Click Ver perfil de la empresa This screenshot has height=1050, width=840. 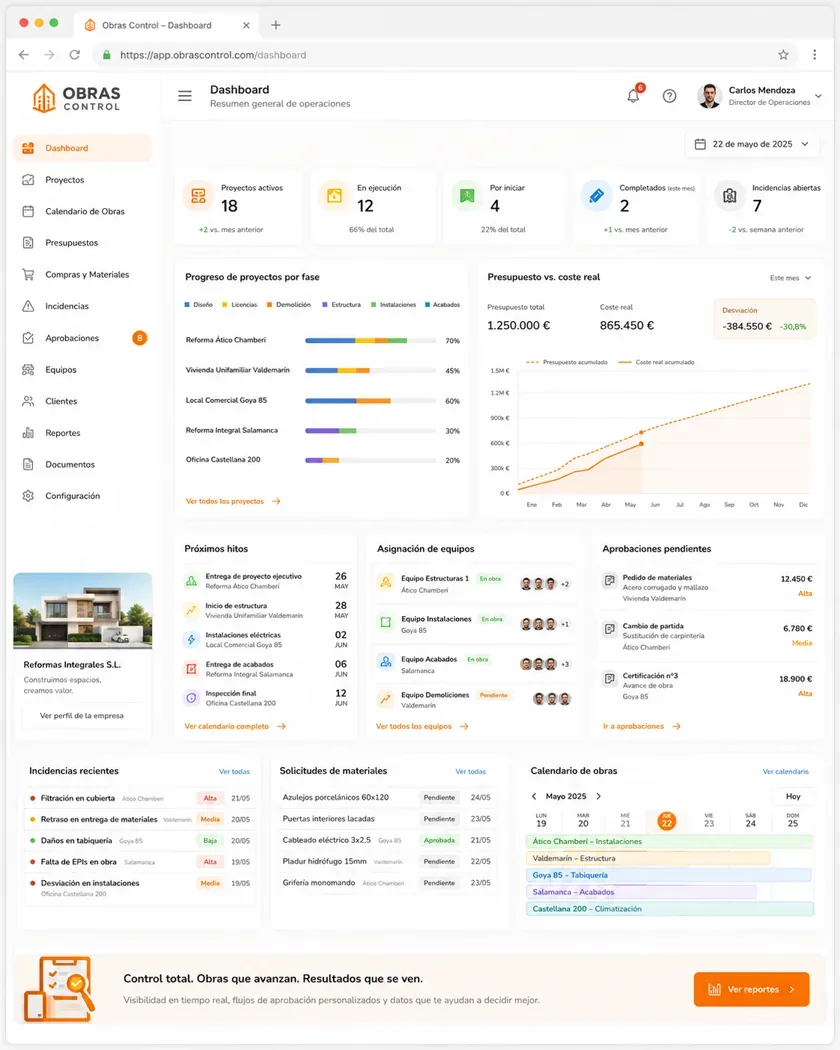(x=82, y=715)
